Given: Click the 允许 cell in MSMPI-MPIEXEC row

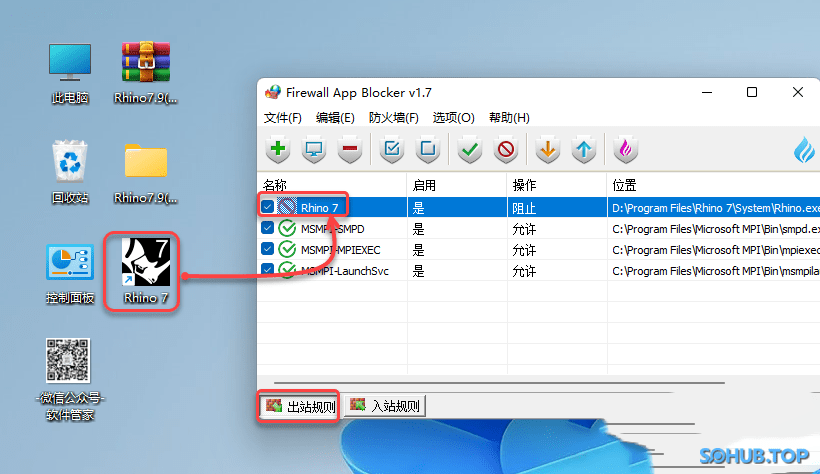Looking at the screenshot, I should 556,250.
